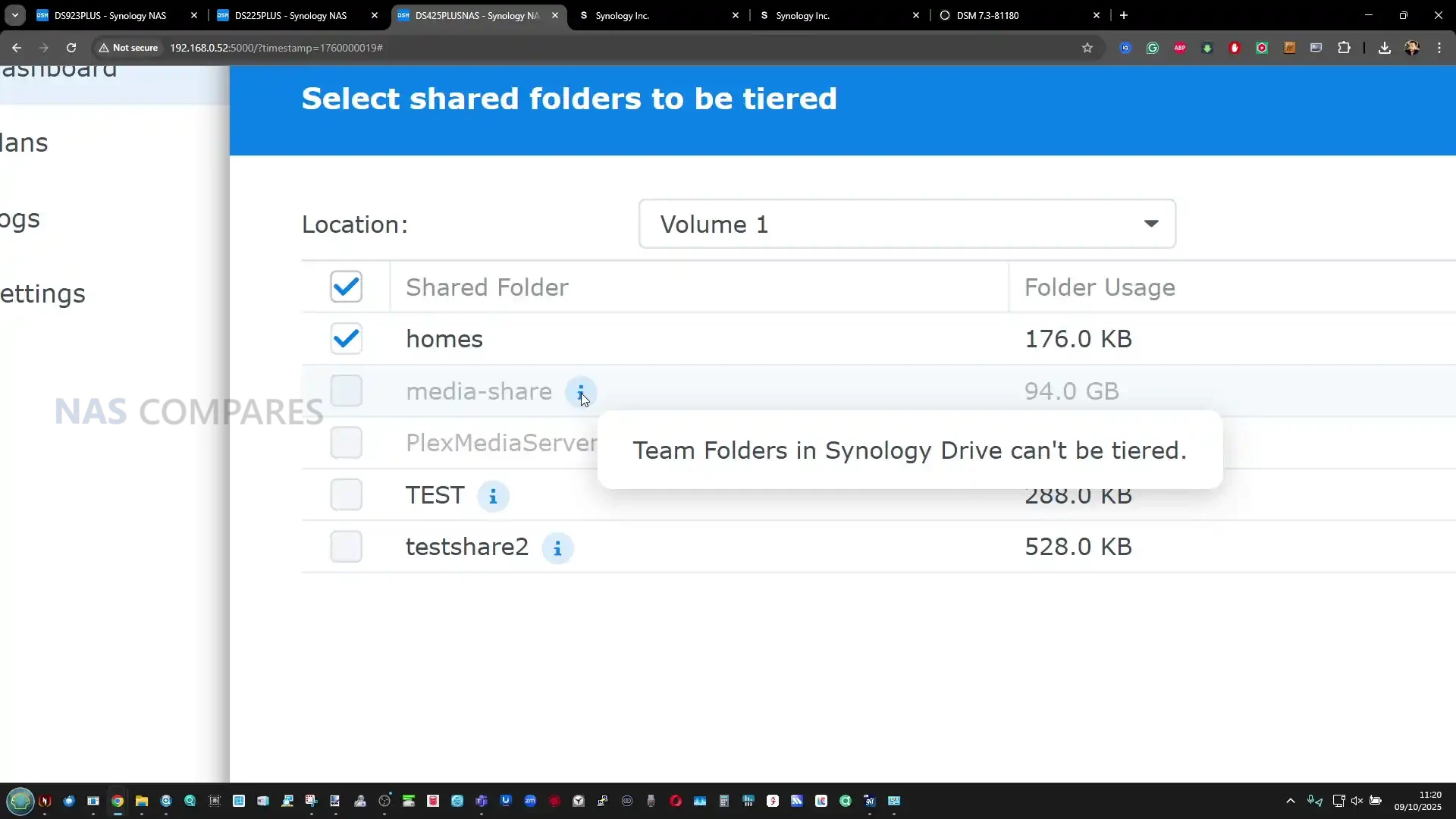
Task: Uncheck the homes shared folder checkbox
Action: (346, 339)
